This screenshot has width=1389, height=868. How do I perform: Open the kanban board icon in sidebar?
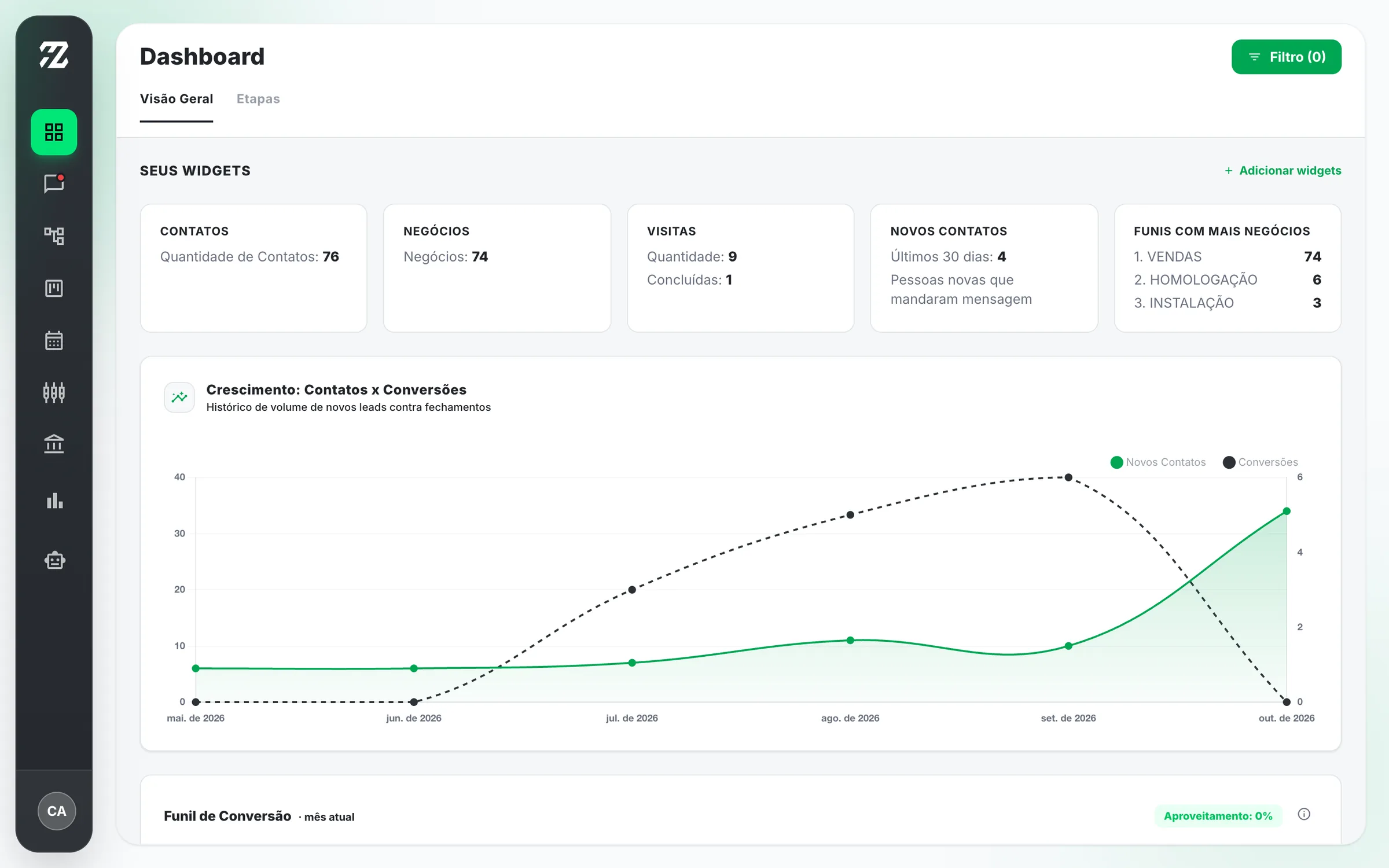point(54,288)
